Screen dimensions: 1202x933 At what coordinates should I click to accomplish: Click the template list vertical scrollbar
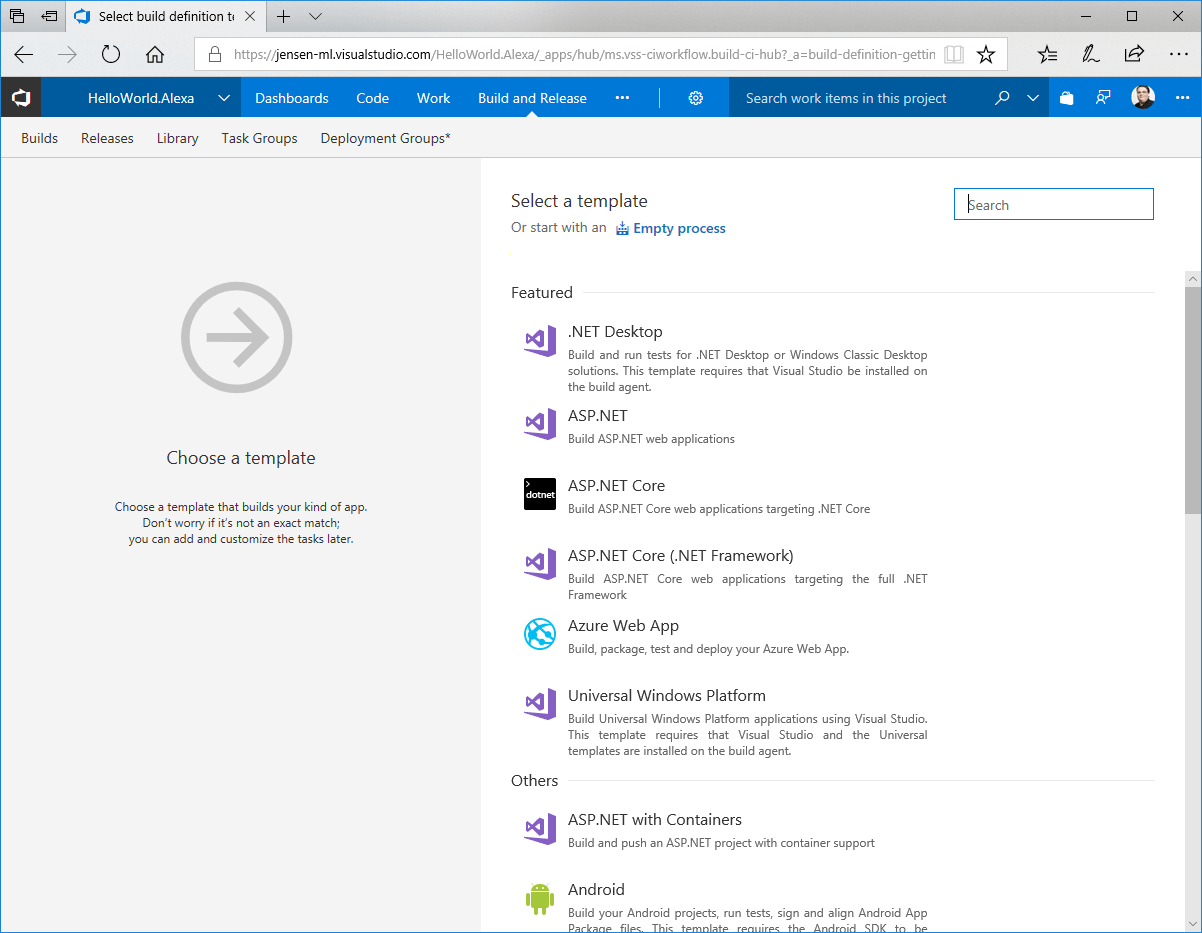point(1192,400)
